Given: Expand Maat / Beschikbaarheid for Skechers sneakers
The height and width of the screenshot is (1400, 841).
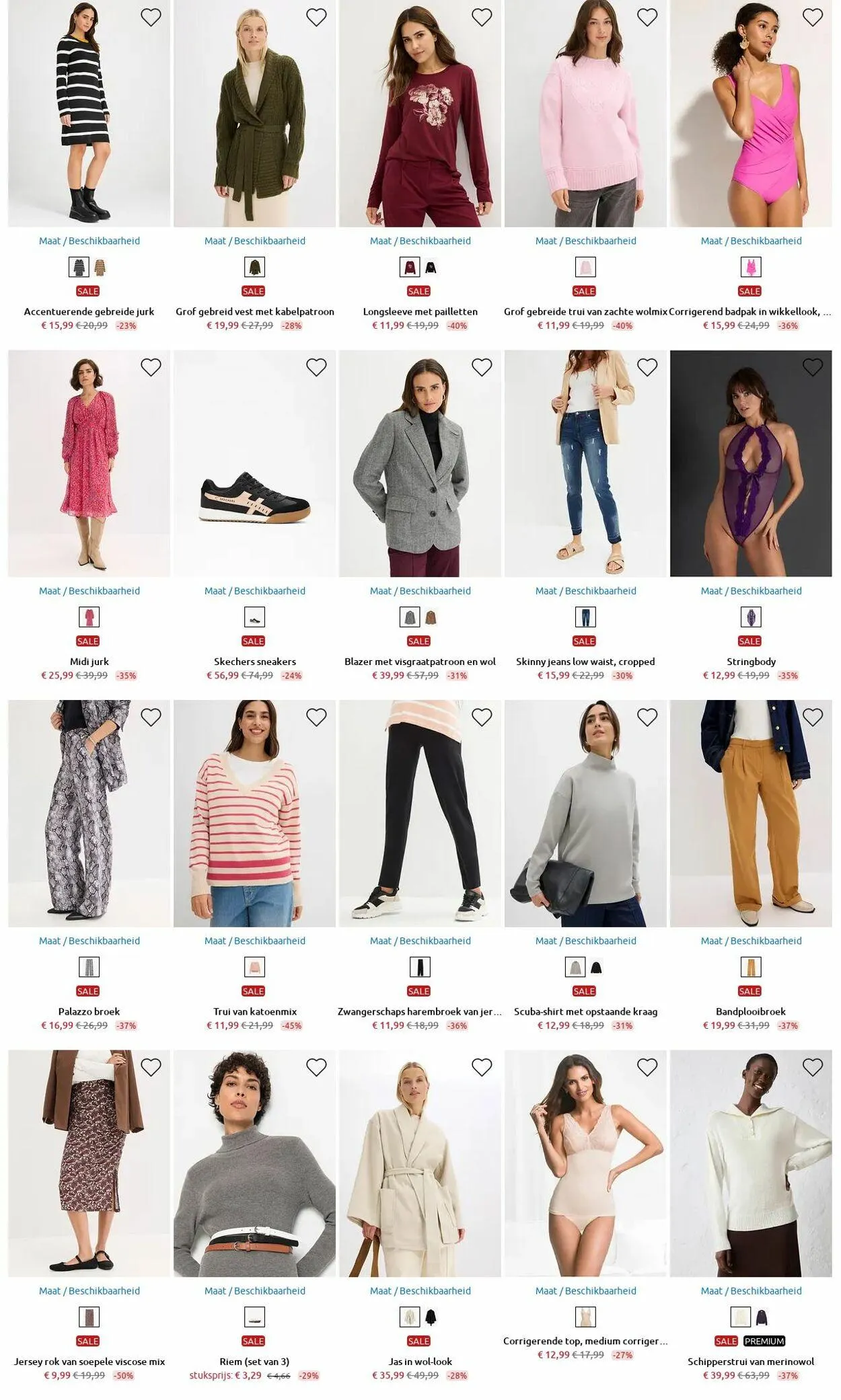Looking at the screenshot, I should pos(255,591).
